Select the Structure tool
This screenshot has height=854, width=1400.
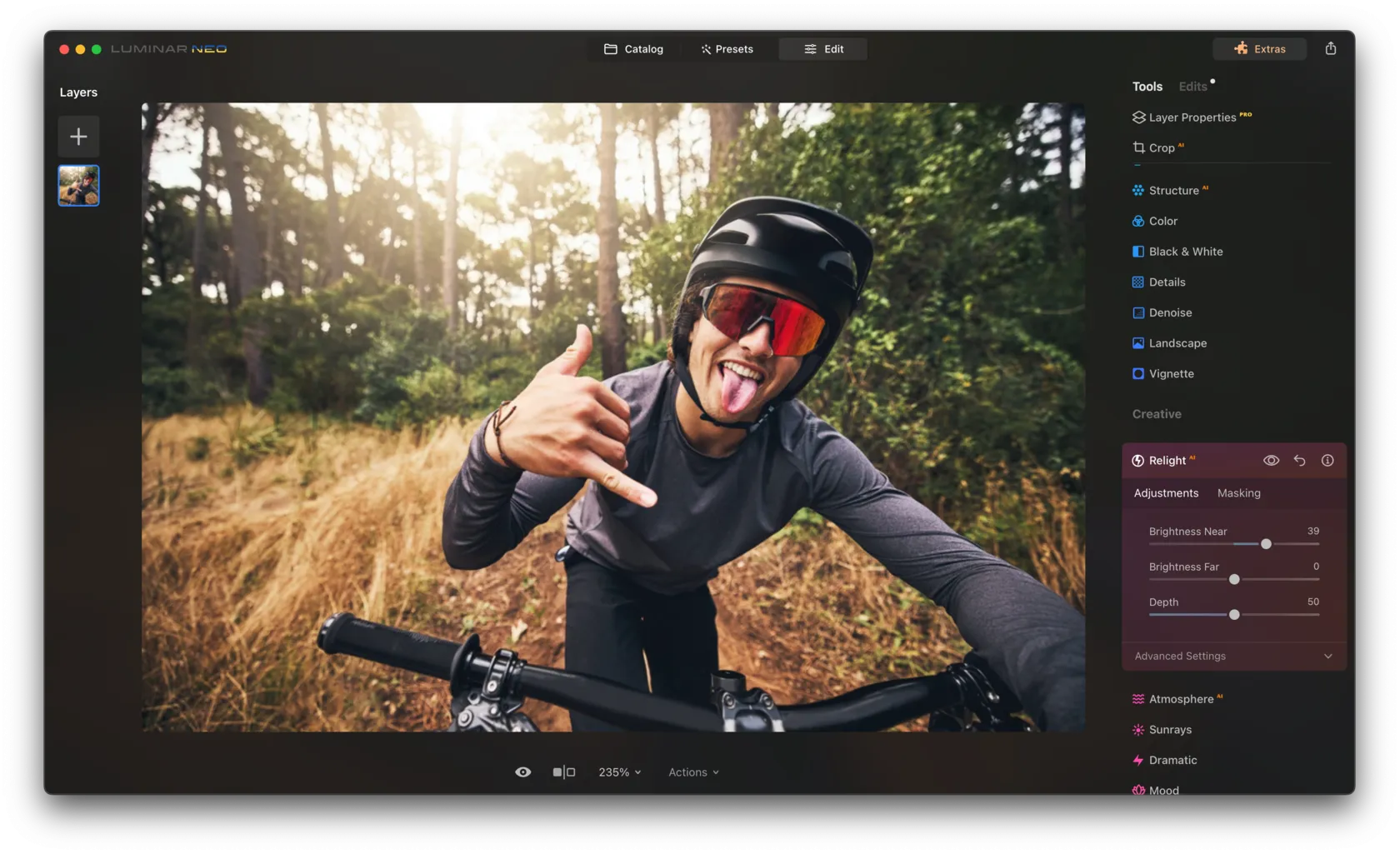click(1173, 191)
